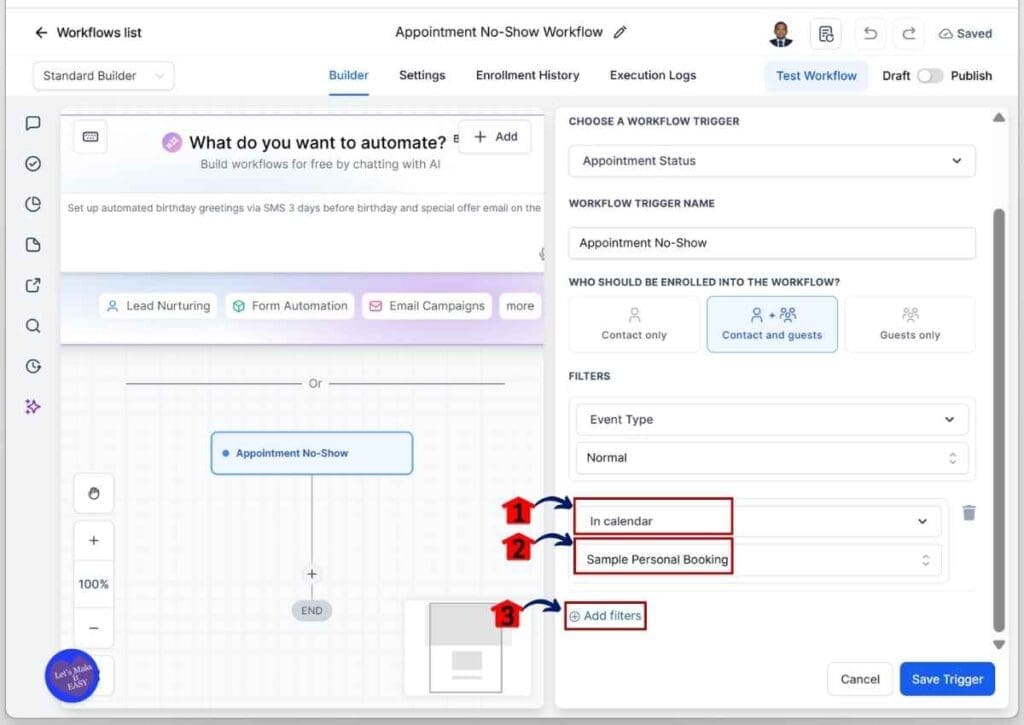Screen dimensions: 1024x725
Task: Select Contact only enrollment option
Action: click(x=634, y=325)
